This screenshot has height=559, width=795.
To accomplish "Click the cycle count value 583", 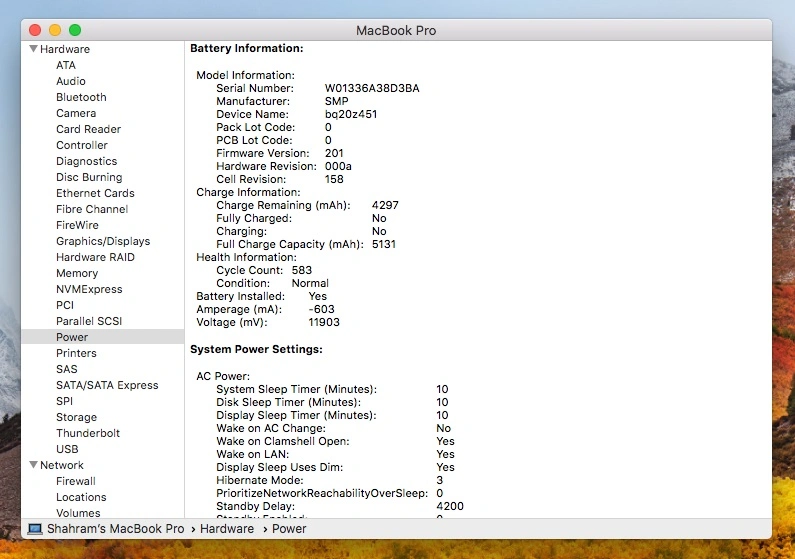I will click(x=302, y=271).
